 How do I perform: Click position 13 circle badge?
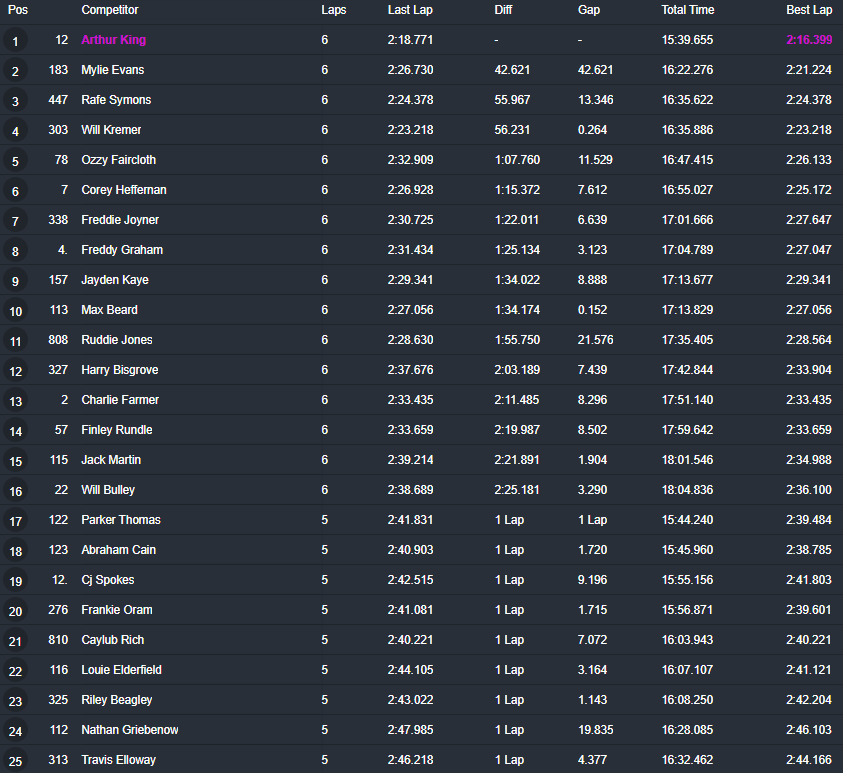pos(15,401)
